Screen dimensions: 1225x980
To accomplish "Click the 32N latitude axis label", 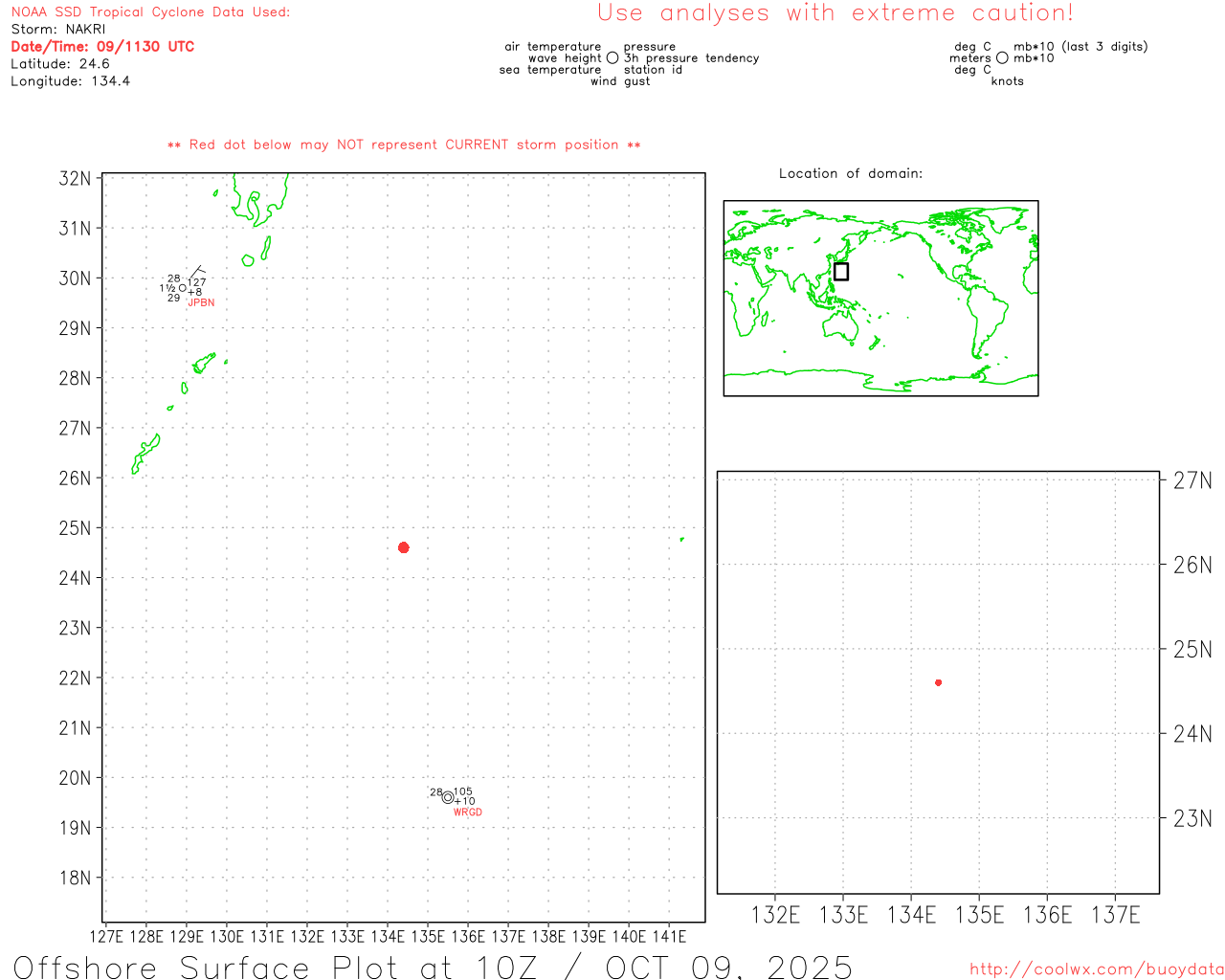I will point(76,179).
